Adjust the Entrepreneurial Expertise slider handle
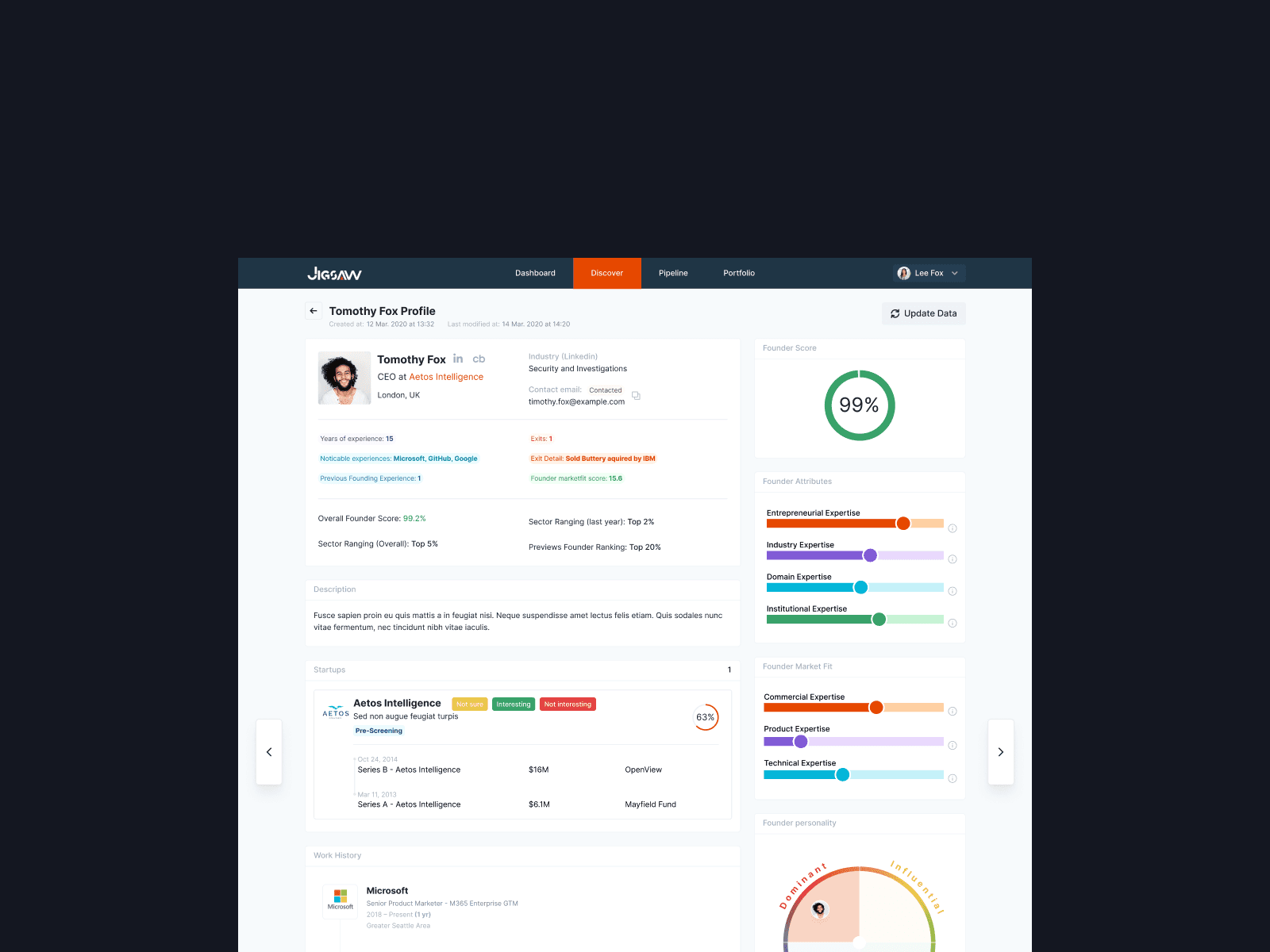 click(903, 524)
